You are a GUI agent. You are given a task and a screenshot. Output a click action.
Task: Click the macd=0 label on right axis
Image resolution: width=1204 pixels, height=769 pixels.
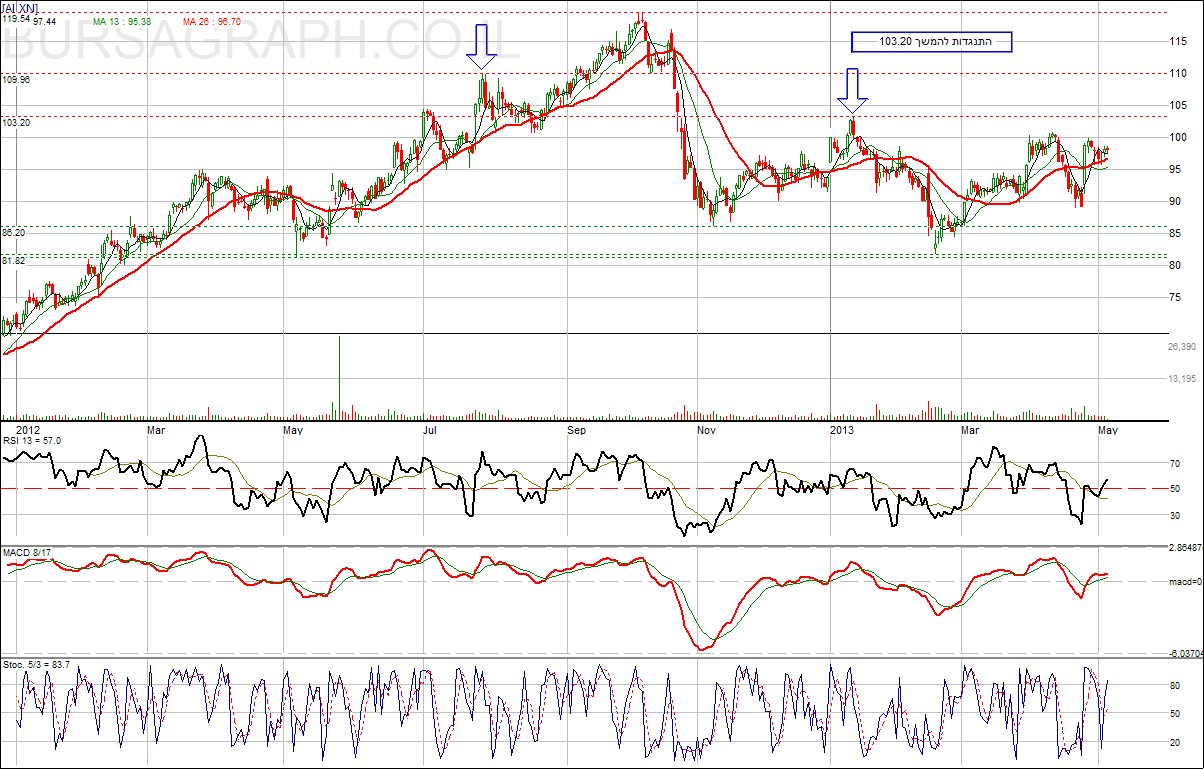tap(1185, 581)
